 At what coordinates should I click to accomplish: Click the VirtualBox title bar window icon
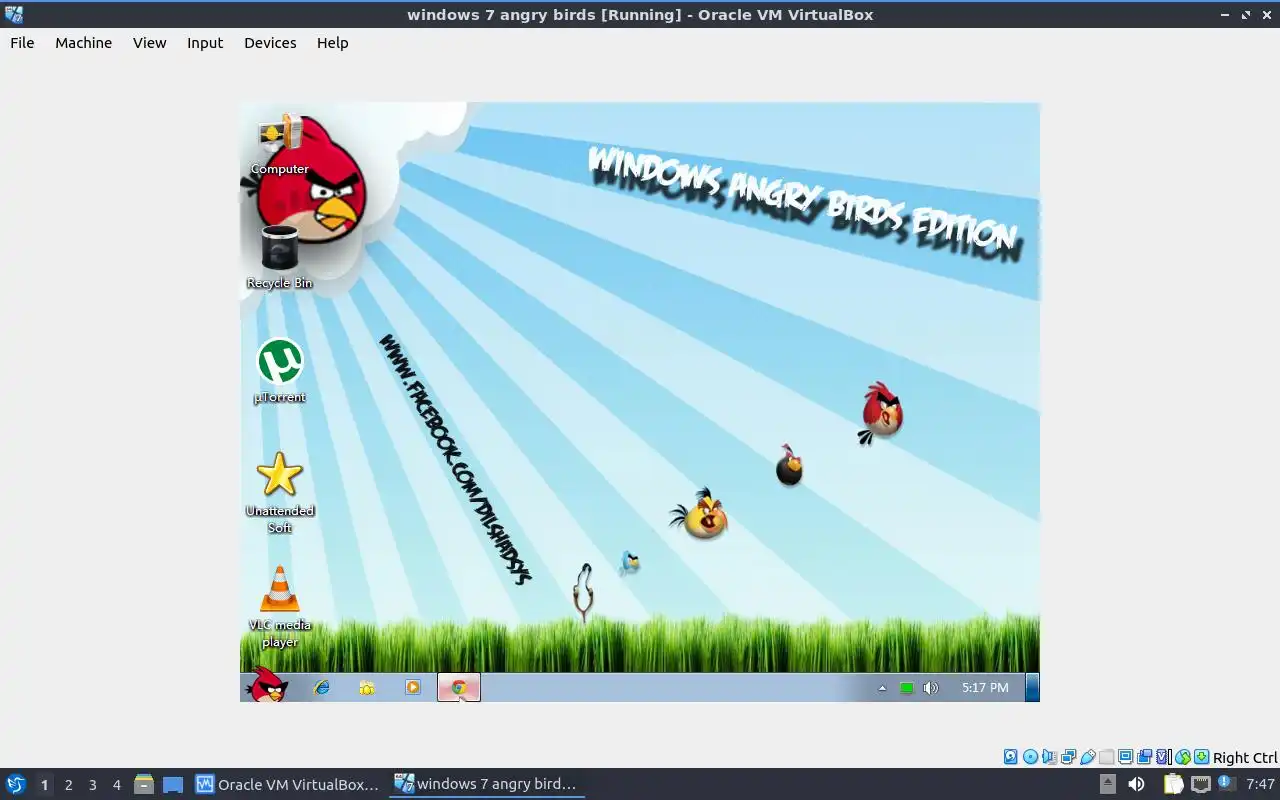(x=13, y=14)
